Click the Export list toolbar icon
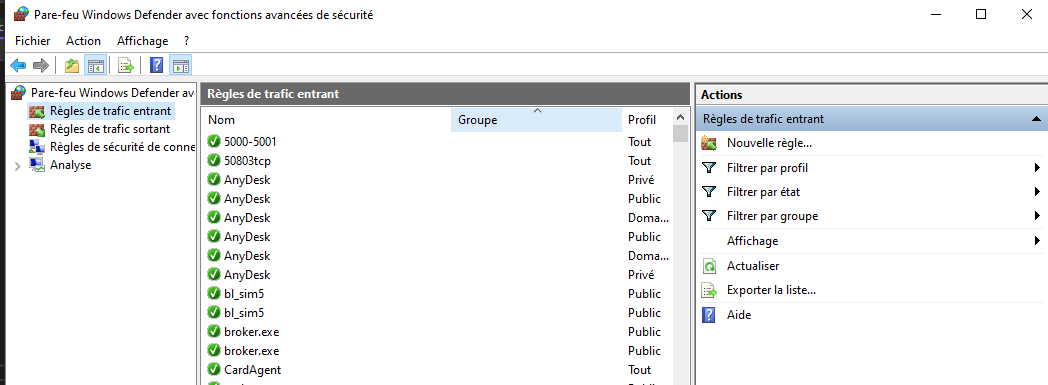Viewport: 1048px width, 385px height. pos(126,66)
